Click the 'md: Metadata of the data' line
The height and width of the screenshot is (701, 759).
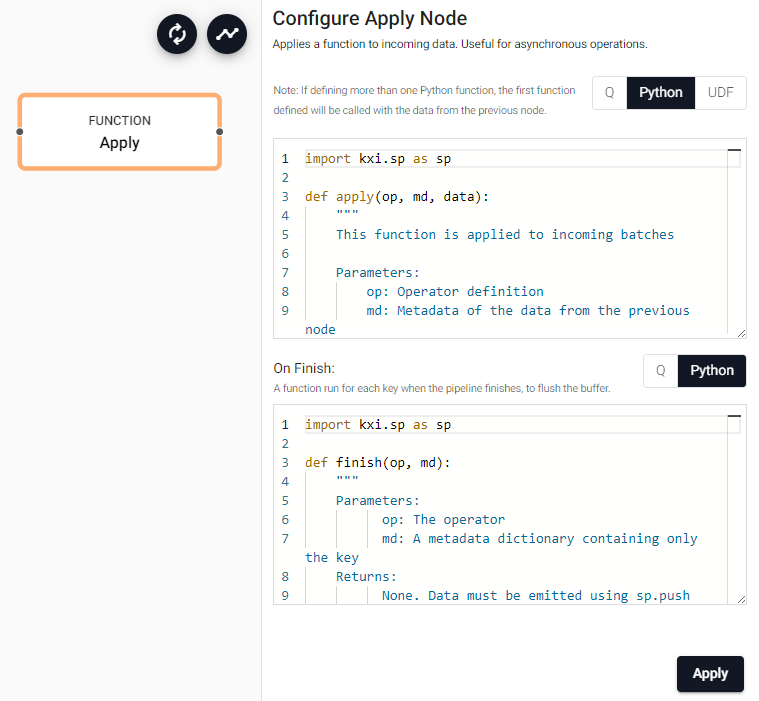coord(528,310)
